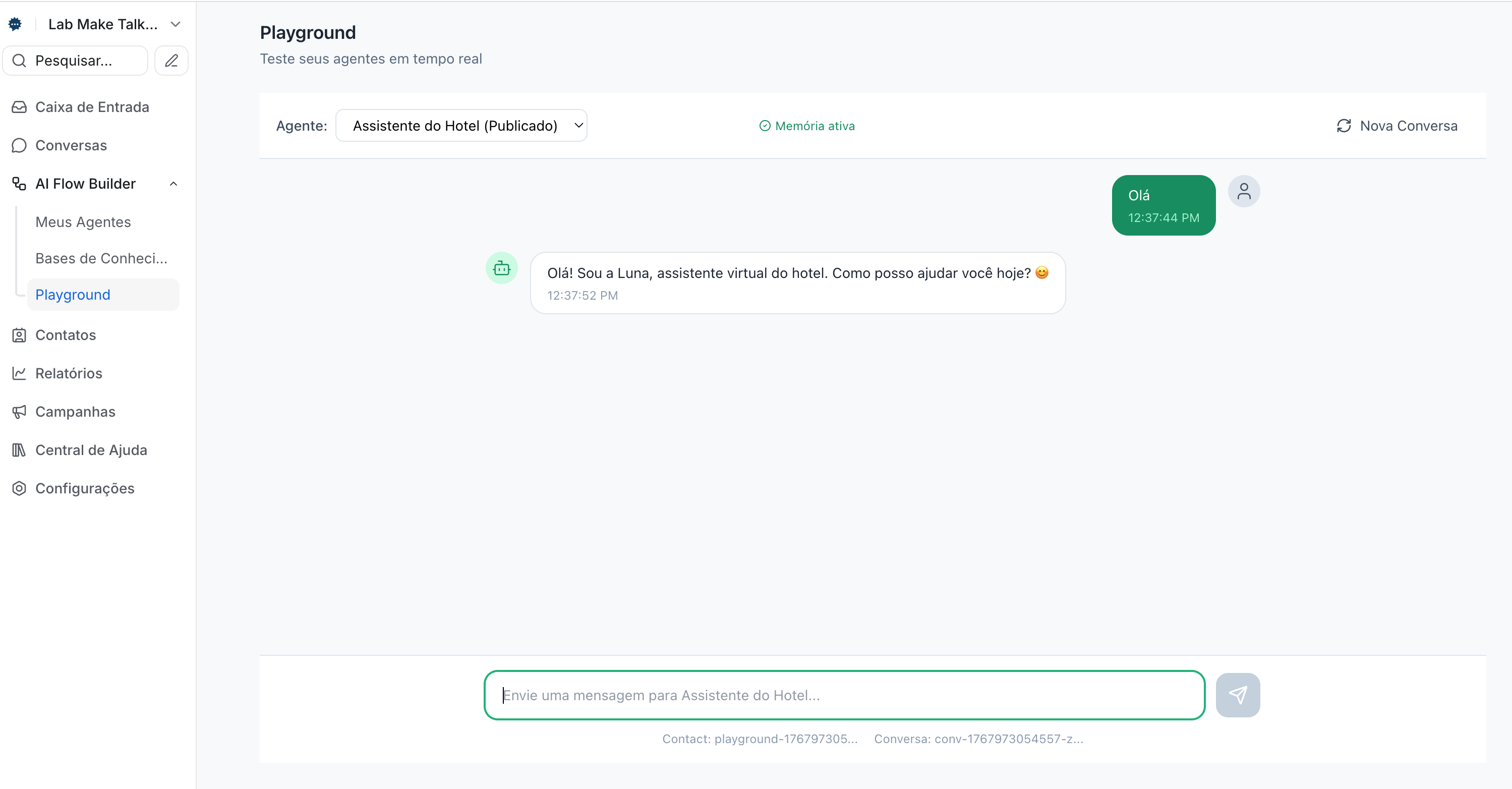Collapse the AI Flow Builder section
This screenshot has height=789, width=1512.
coord(173,184)
